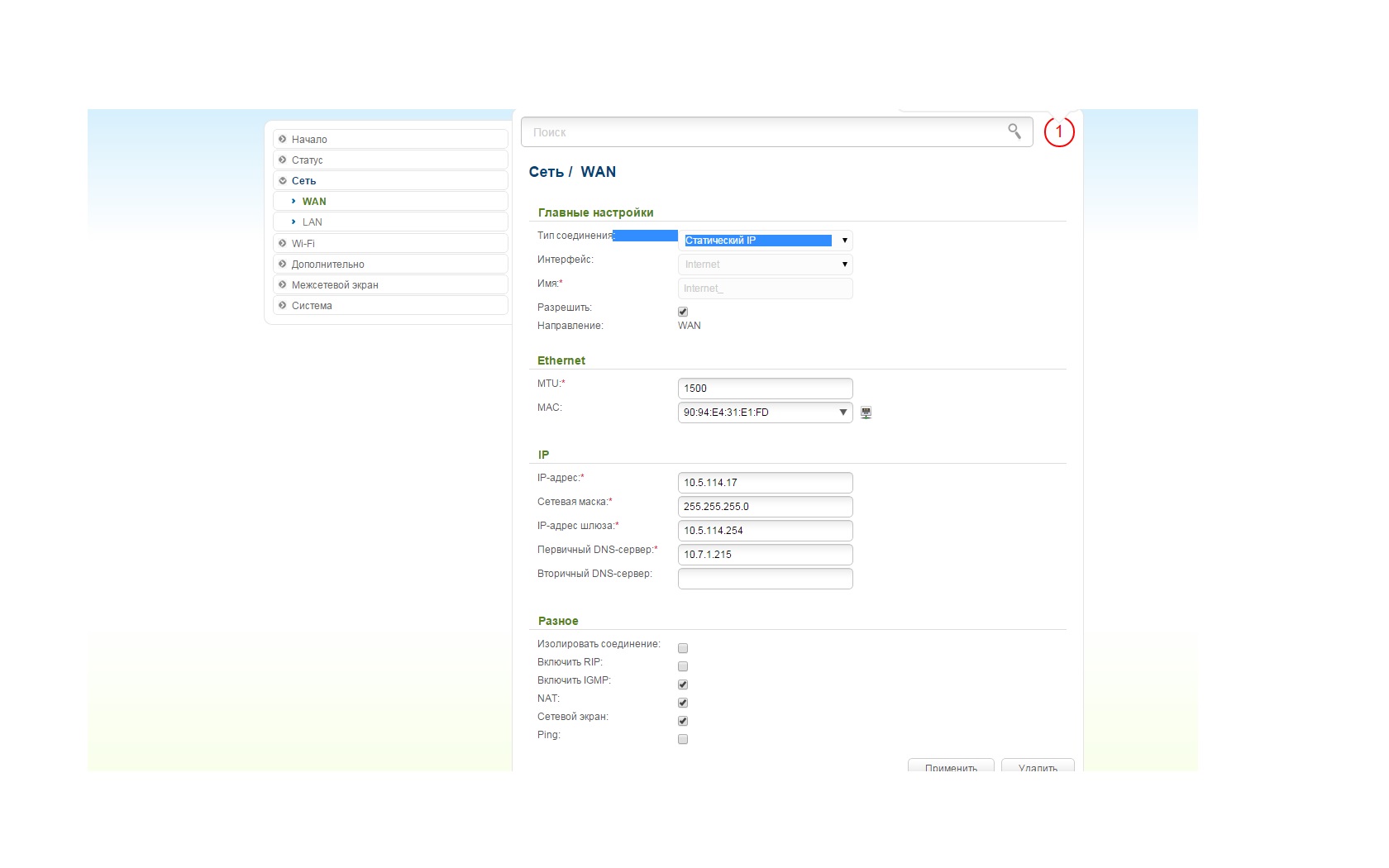The image size is (1389, 868).
Task: Enable the Включить RIP checkbox
Action: (x=683, y=666)
